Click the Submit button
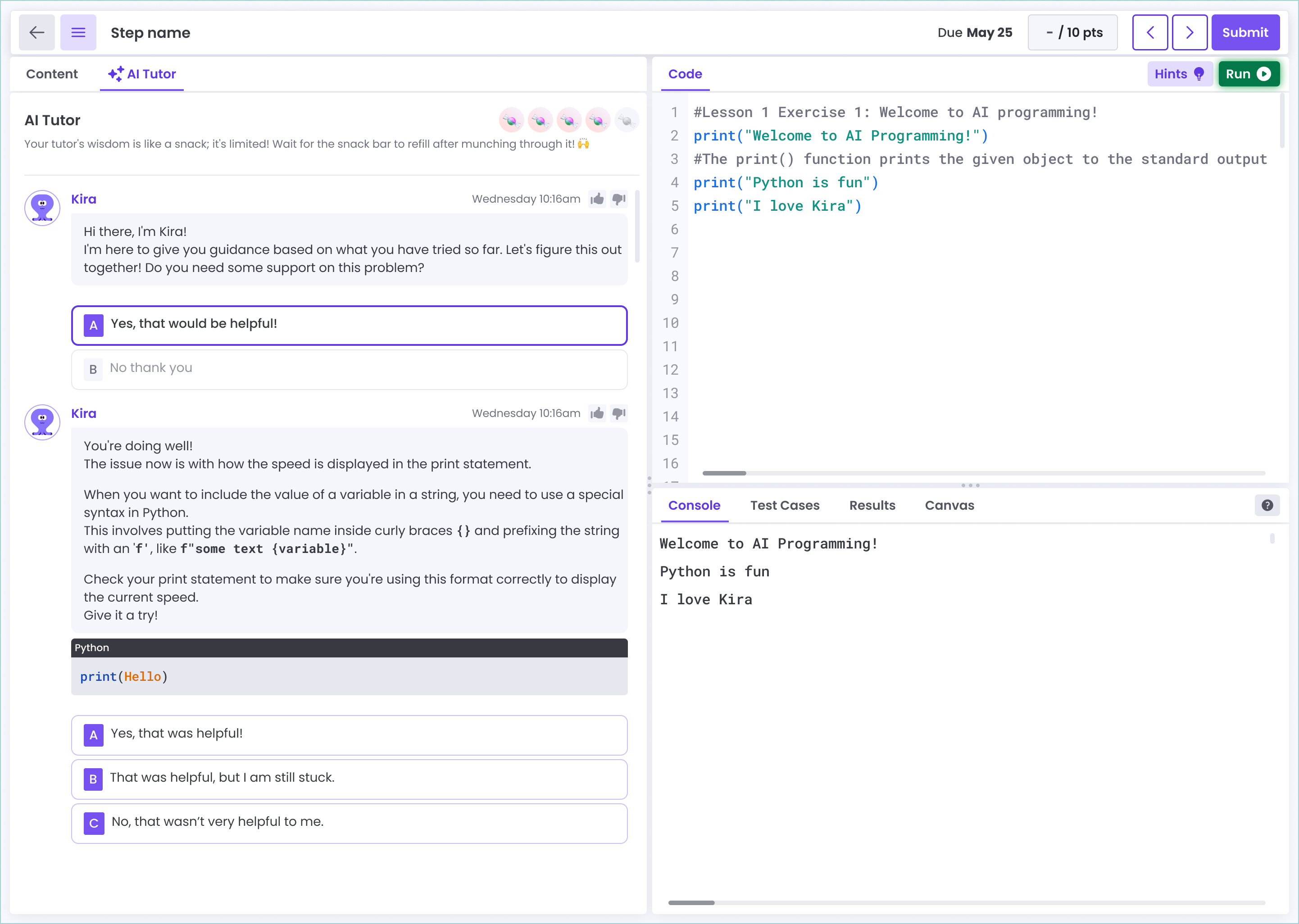This screenshot has width=1299, height=924. 1245,32
